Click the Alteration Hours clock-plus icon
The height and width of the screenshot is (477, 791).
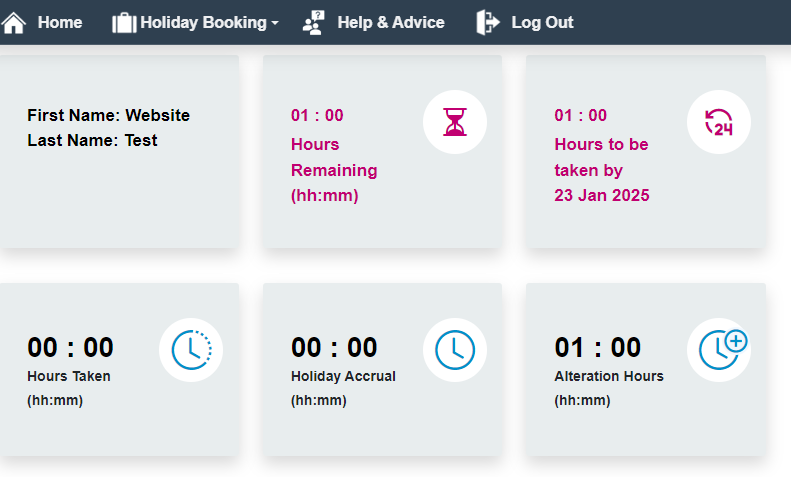click(722, 349)
